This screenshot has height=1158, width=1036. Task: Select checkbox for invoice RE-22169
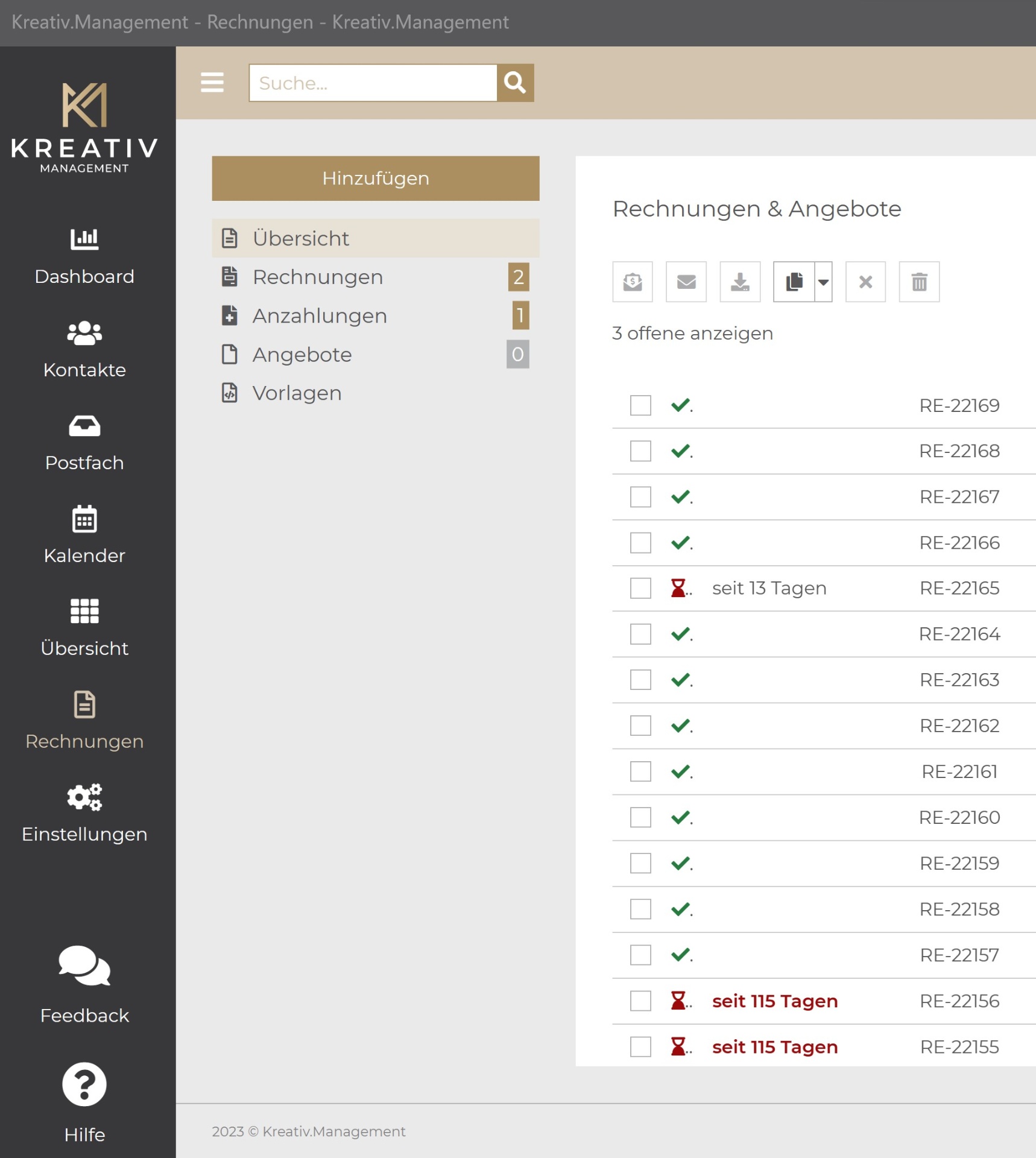click(x=640, y=405)
